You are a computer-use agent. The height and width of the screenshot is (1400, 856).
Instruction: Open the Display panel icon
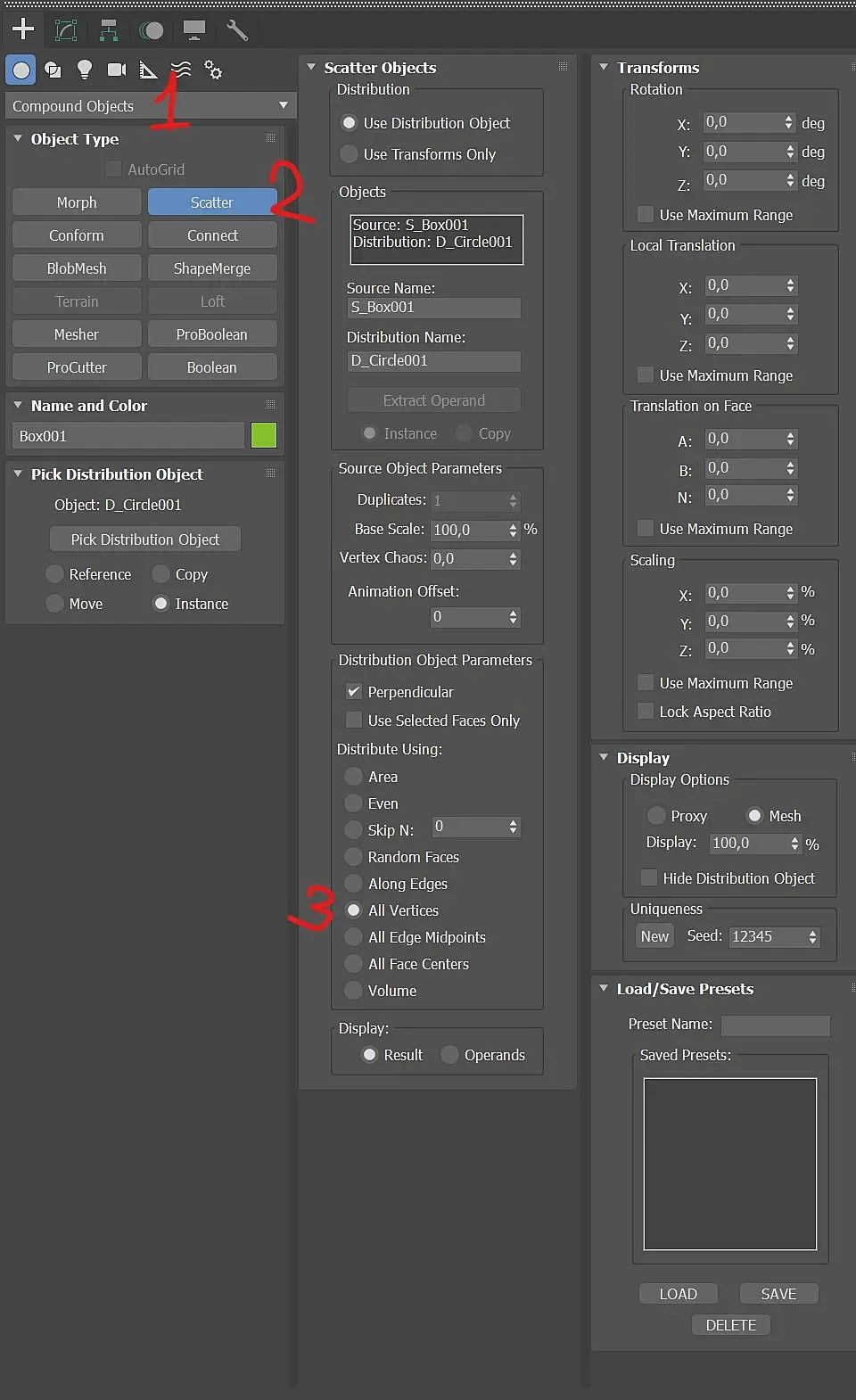point(194,30)
